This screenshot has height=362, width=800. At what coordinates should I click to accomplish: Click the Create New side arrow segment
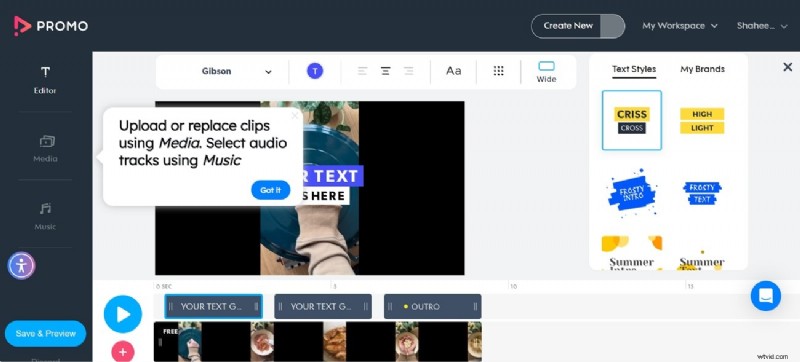pyautogui.click(x=613, y=26)
